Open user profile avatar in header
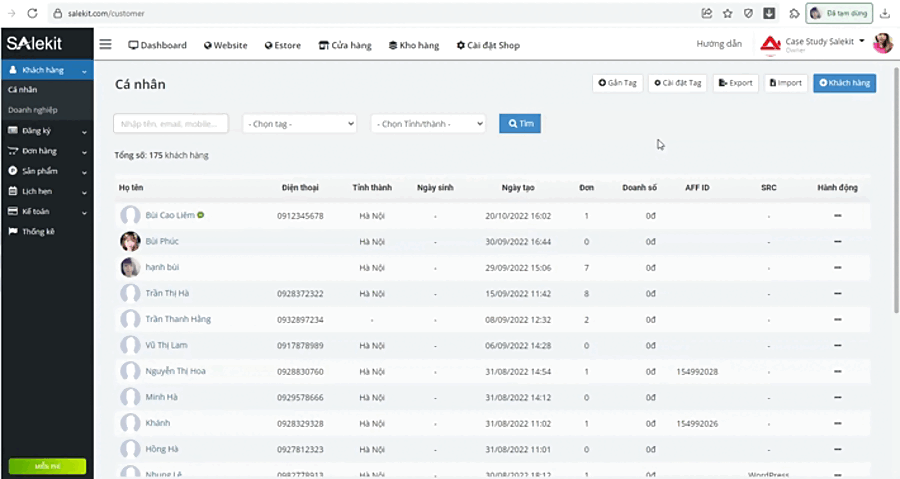 point(883,43)
